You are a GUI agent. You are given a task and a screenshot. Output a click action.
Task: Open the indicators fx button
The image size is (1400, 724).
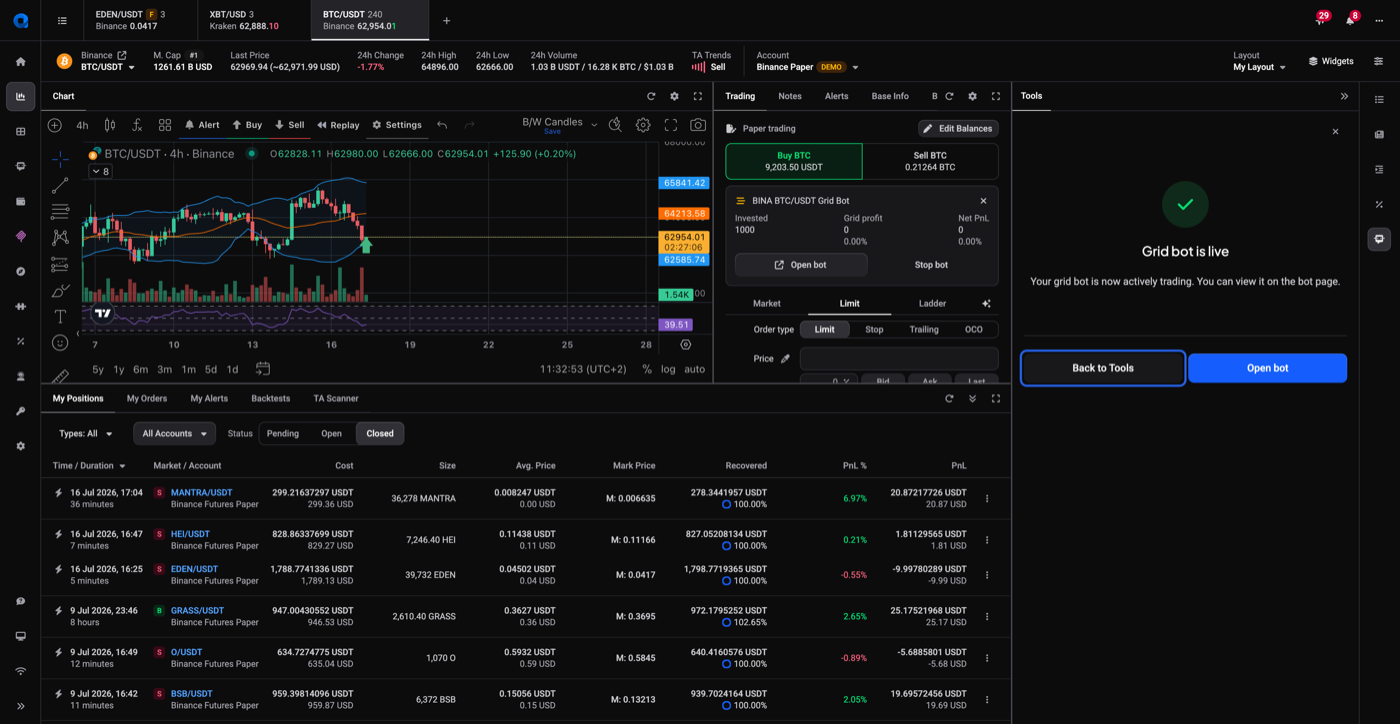click(137, 125)
